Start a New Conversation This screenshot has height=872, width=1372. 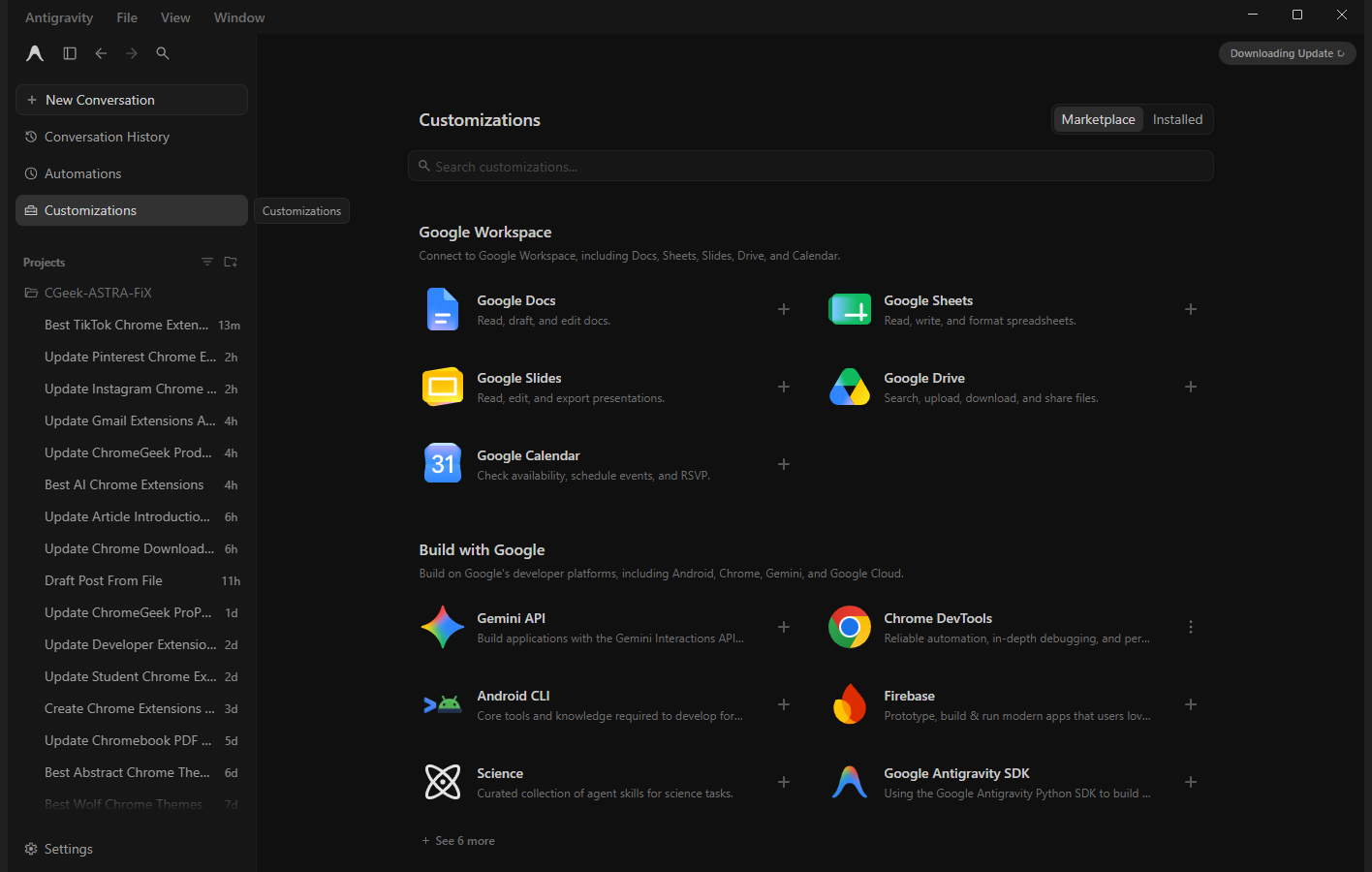tap(132, 100)
